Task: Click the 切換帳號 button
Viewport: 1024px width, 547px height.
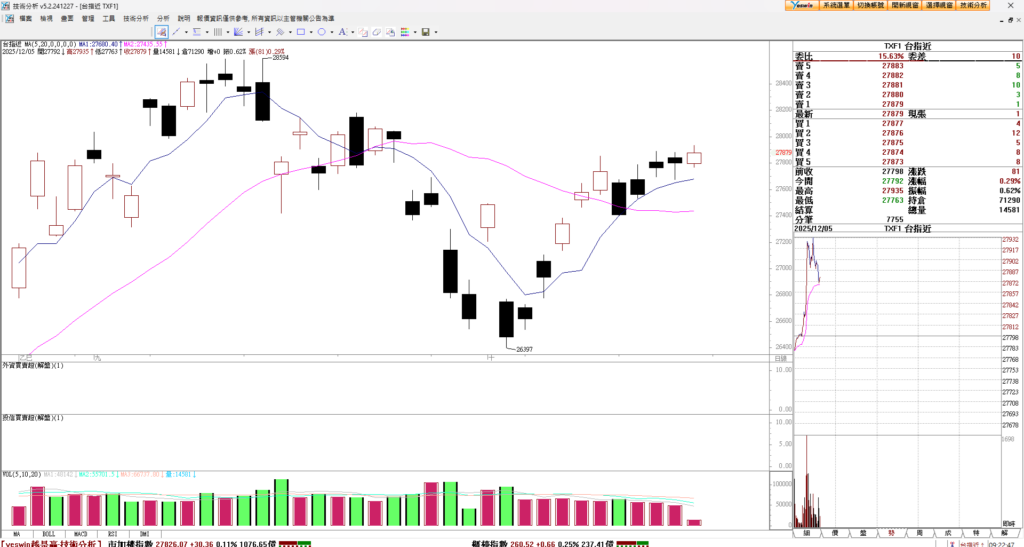Action: point(870,5)
